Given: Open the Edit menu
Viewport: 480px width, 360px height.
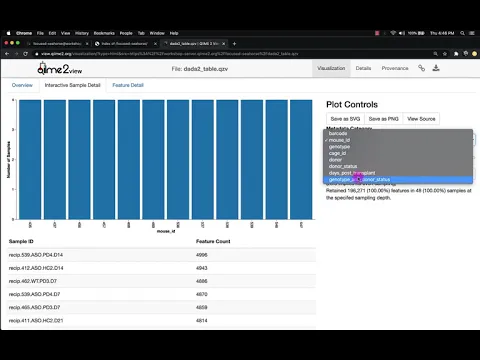Looking at the screenshot, I should [52, 33].
